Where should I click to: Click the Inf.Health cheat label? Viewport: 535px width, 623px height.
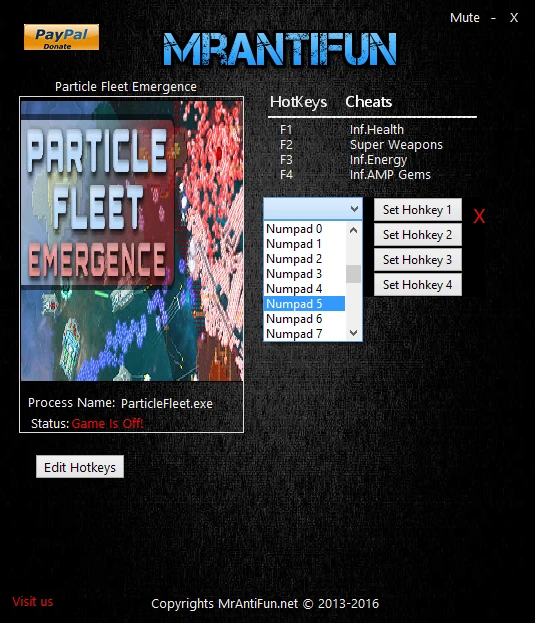tap(377, 130)
